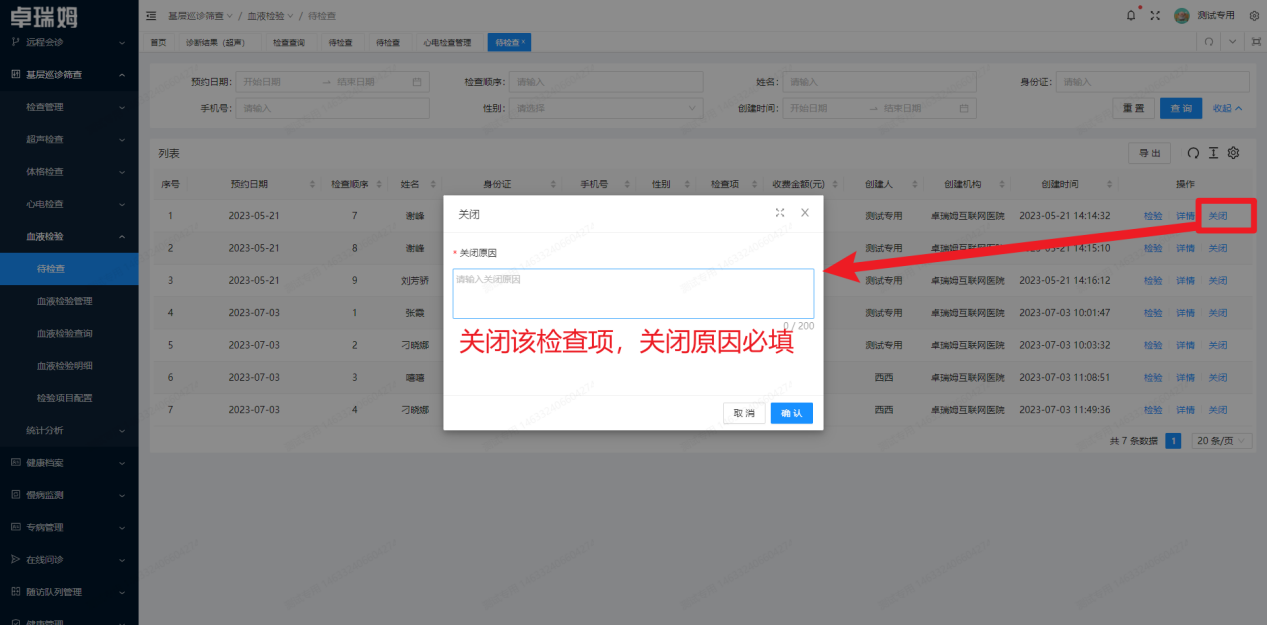Viewport: 1267px width, 625px height.
Task: Open the table column settings gear
Action: [1233, 153]
